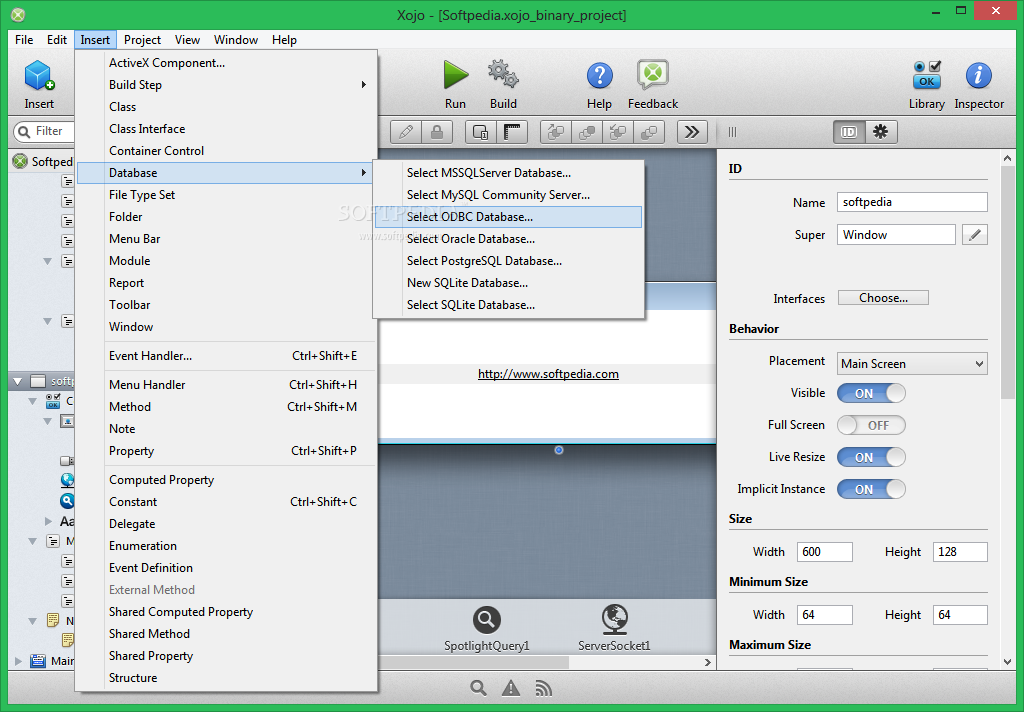Viewport: 1024px width, 712px height.
Task: Expand the MainMenuBar tree node
Action: point(18,661)
